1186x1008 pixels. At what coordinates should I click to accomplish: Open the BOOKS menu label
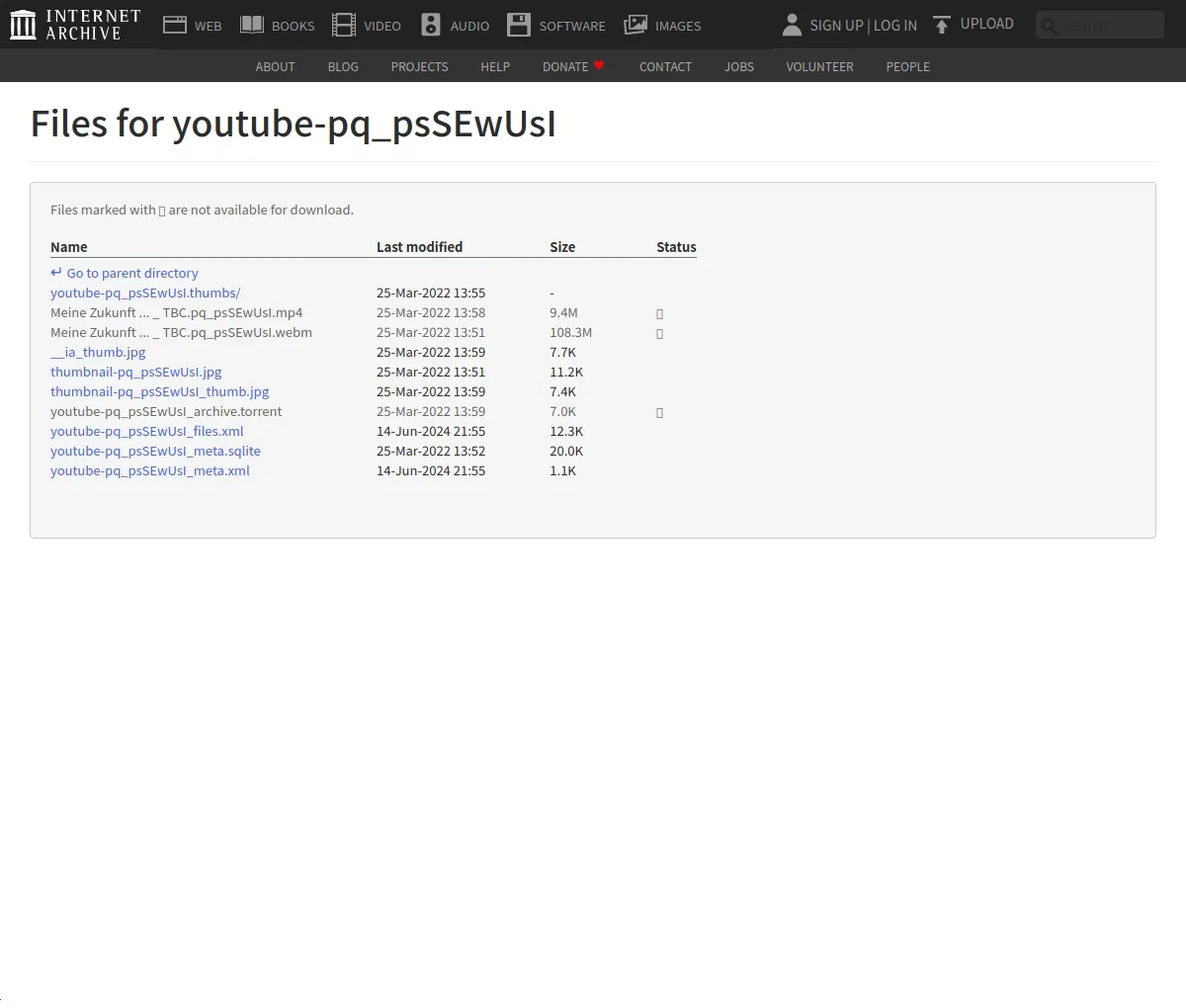(294, 27)
